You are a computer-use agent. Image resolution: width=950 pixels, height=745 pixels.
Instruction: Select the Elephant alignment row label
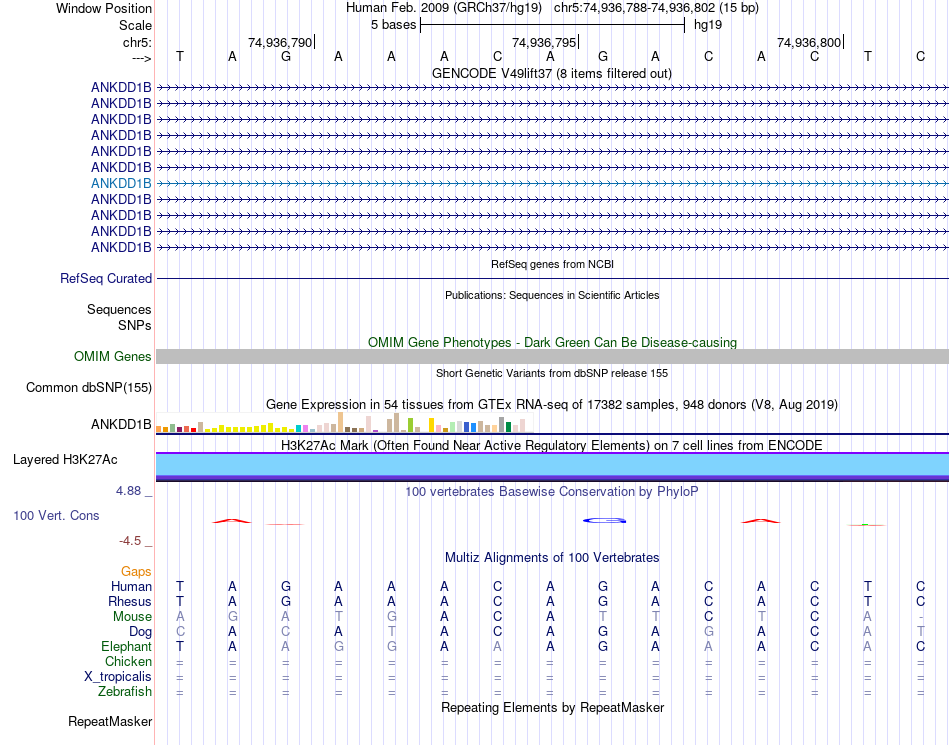tap(126, 647)
